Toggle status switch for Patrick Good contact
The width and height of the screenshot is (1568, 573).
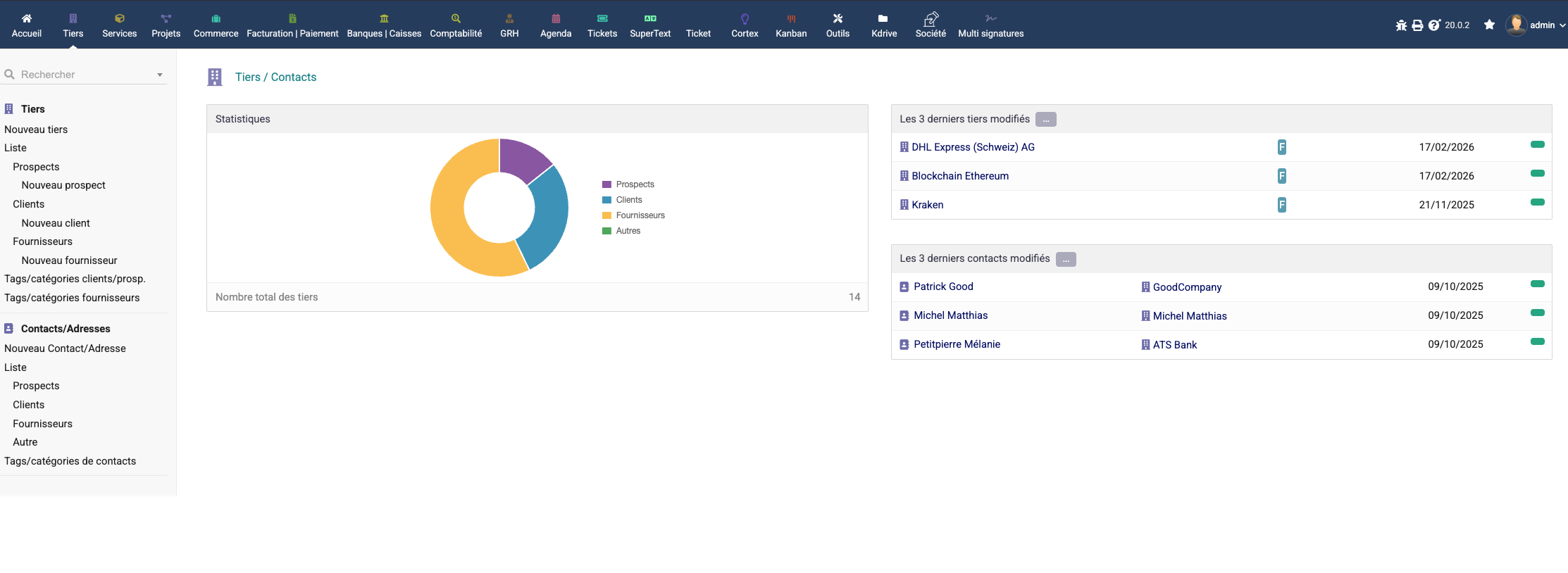point(1537,284)
